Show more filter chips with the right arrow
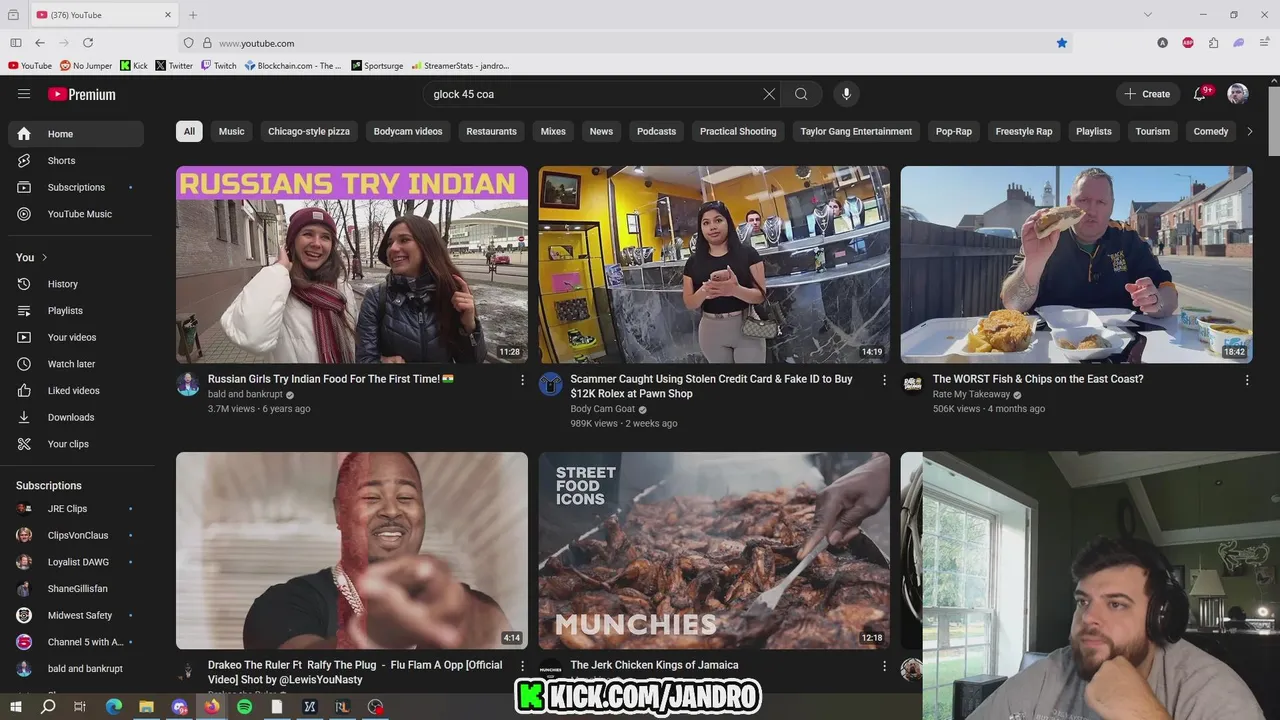1280x720 pixels. (1249, 131)
